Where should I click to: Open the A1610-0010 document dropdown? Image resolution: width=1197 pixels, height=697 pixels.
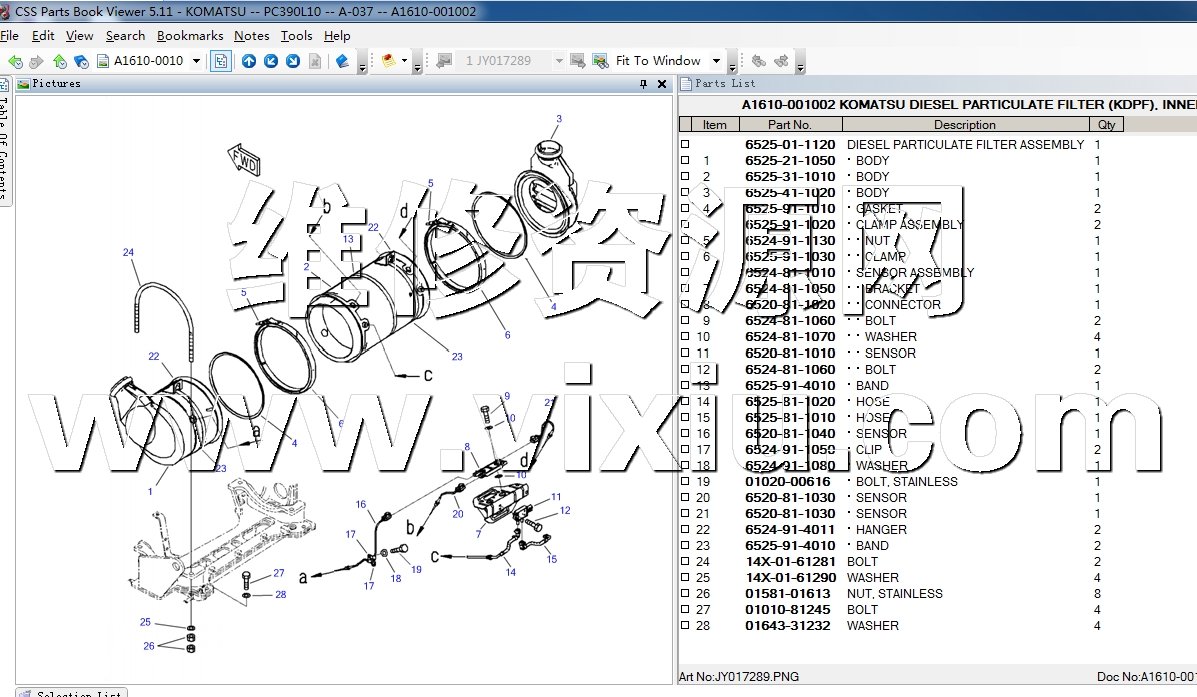pos(196,61)
